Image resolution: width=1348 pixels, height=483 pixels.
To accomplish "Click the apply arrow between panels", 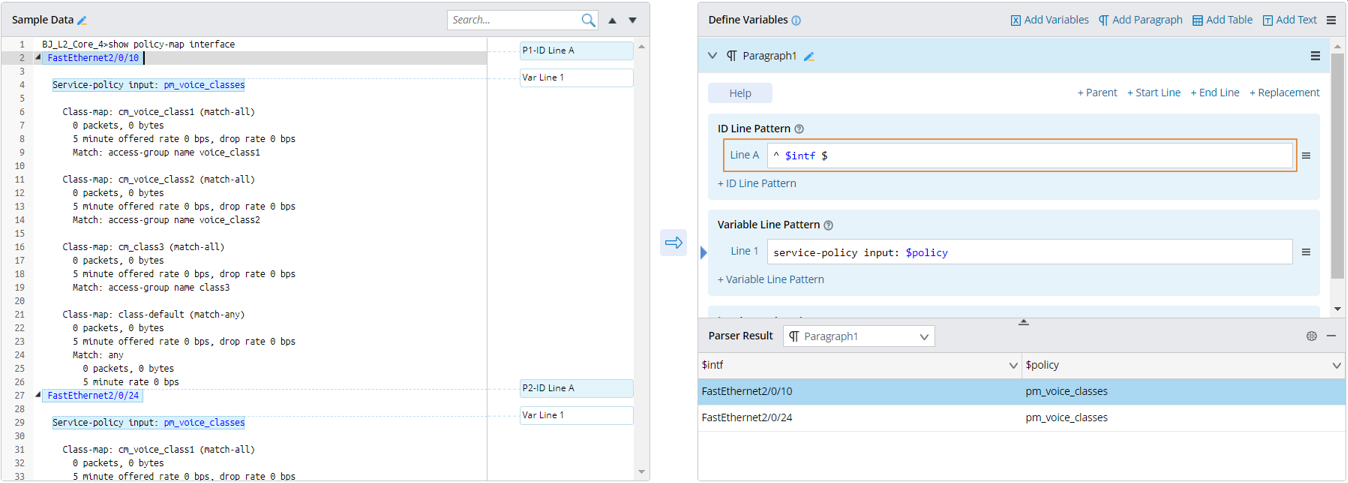I will point(673,243).
